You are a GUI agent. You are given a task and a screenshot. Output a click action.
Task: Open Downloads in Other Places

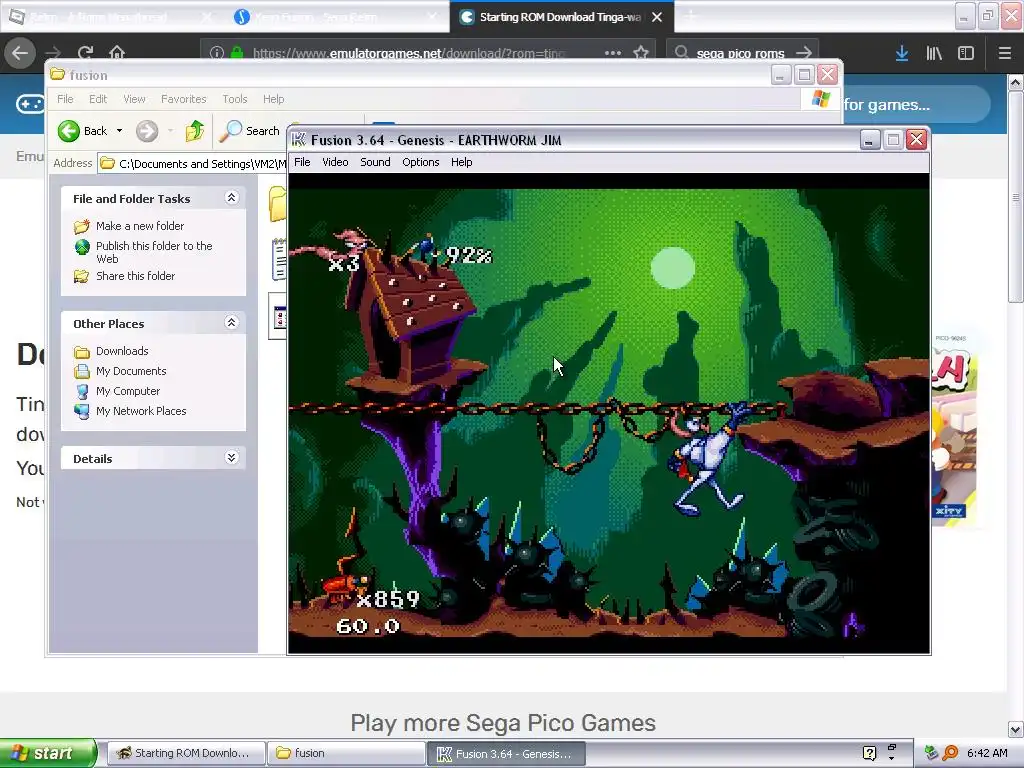point(122,351)
